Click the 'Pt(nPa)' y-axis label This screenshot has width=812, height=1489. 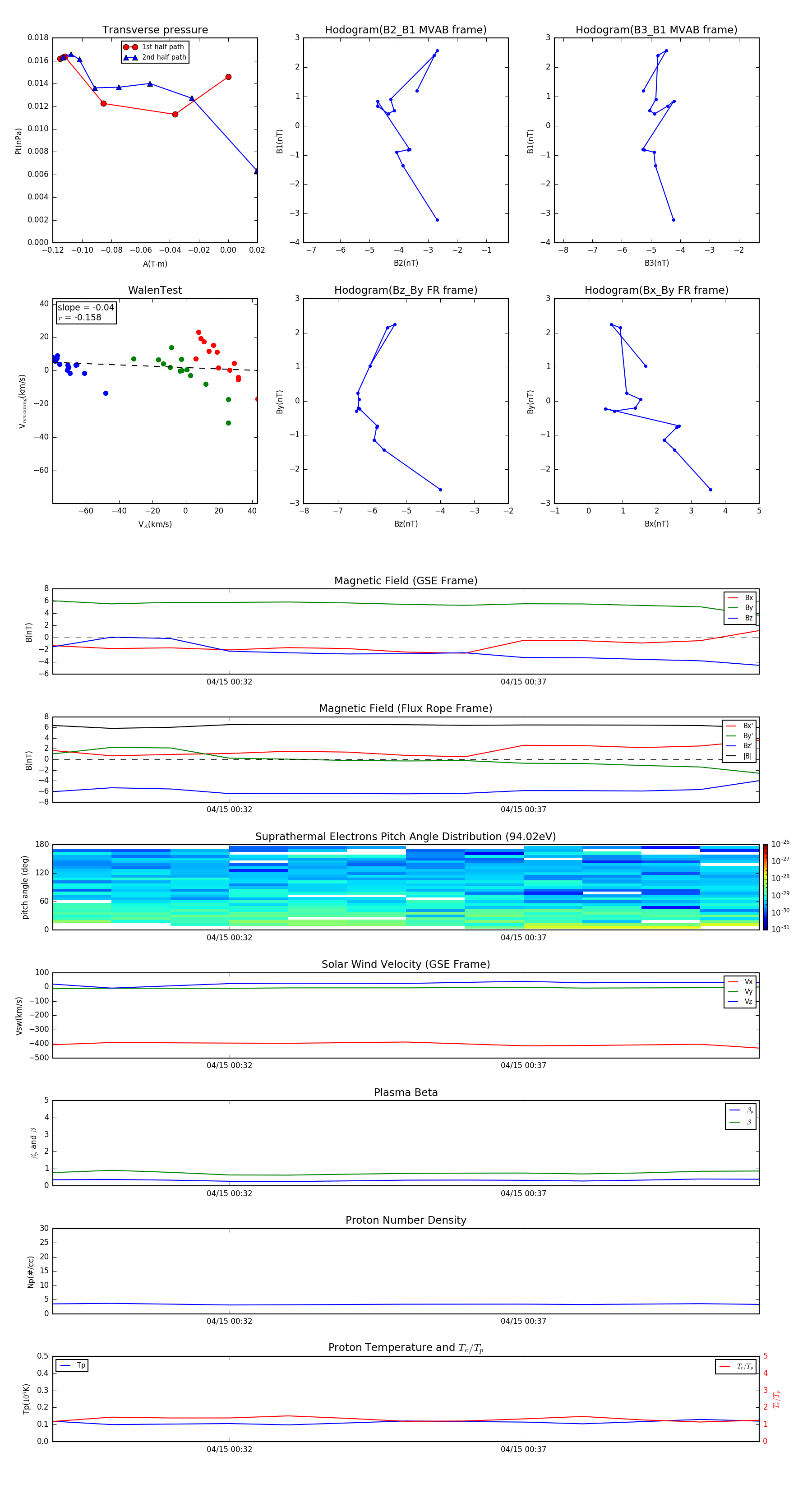[x=18, y=141]
